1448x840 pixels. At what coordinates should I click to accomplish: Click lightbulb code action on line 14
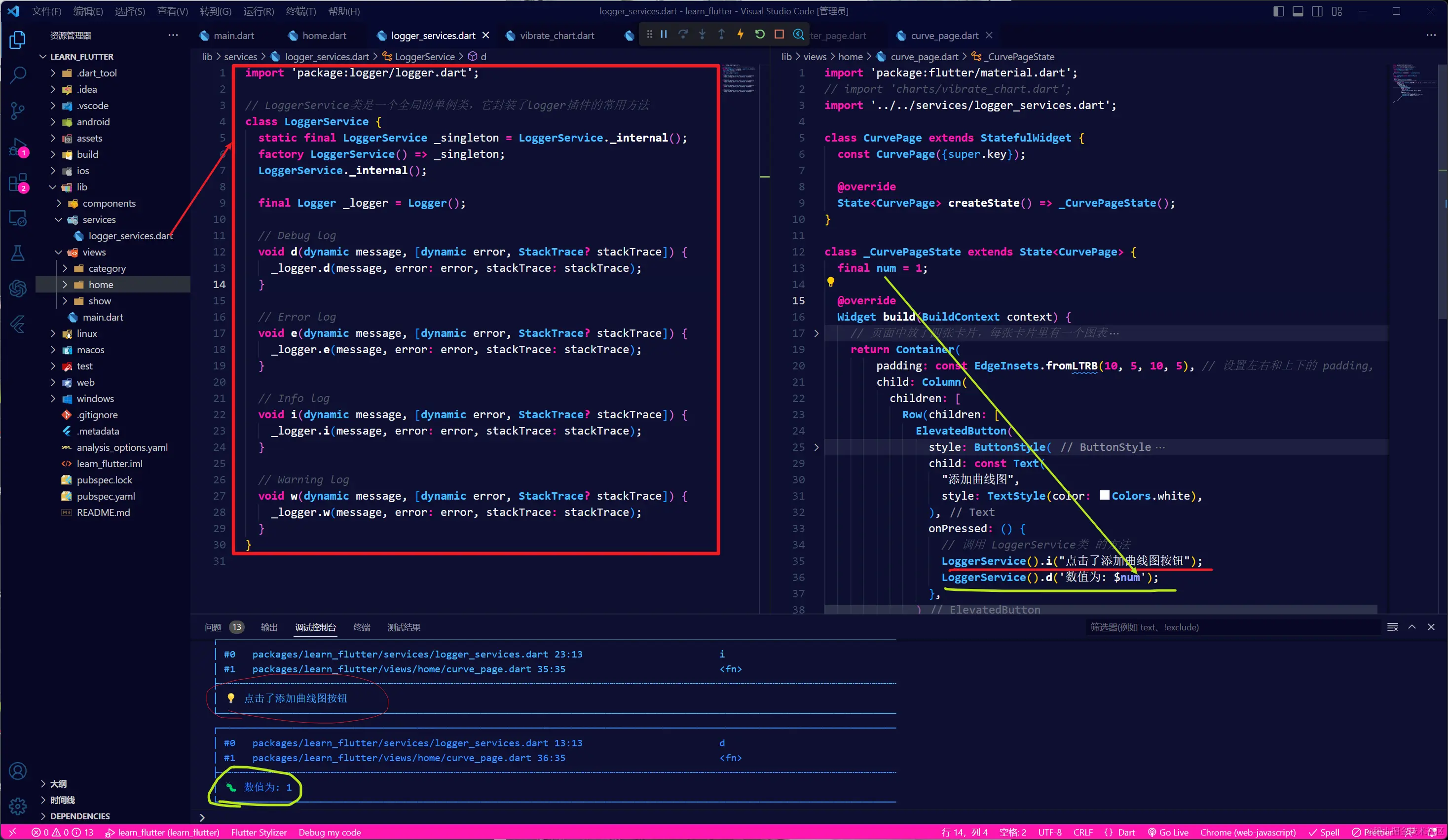(x=830, y=282)
